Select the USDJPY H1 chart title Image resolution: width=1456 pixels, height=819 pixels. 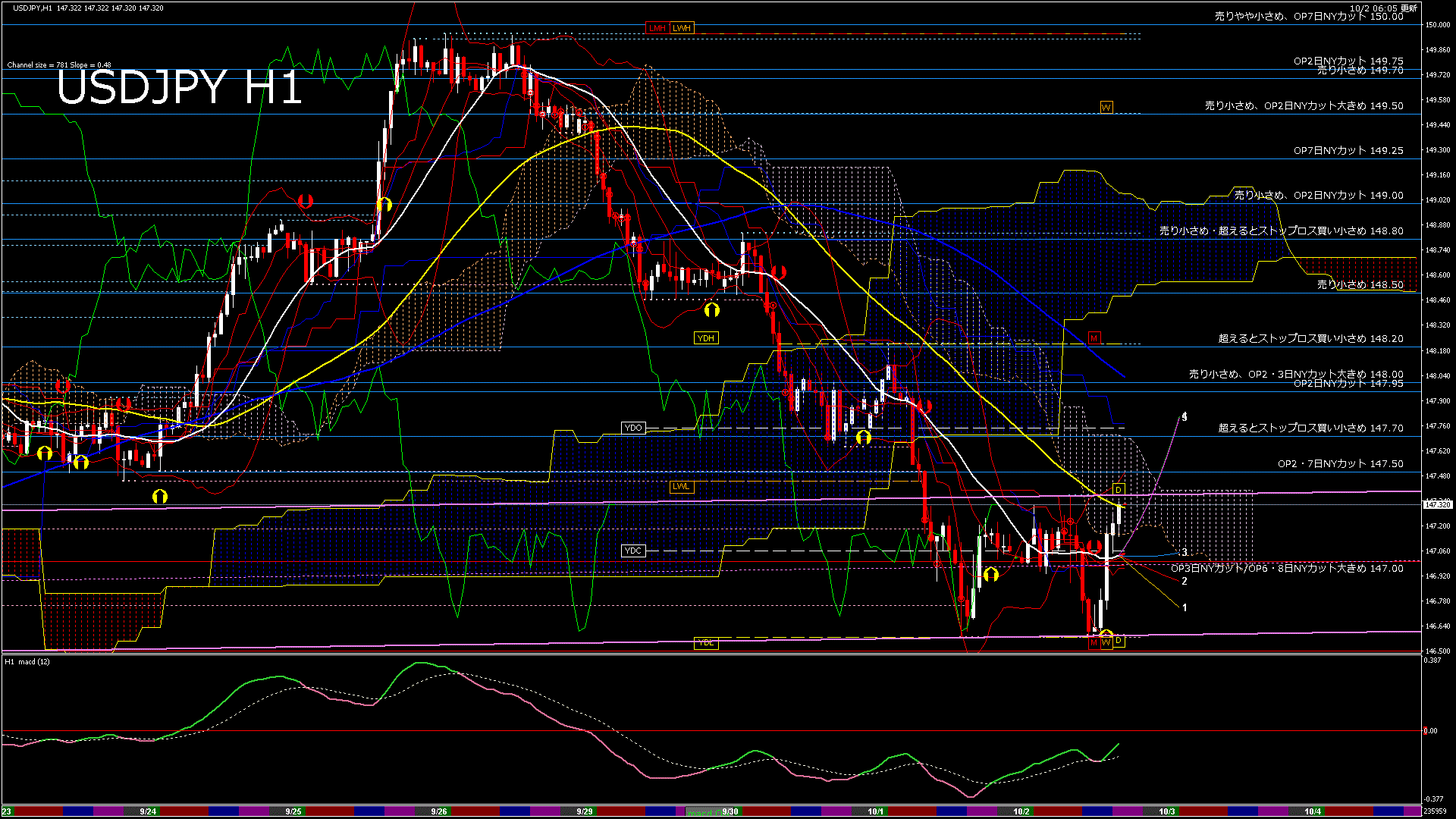tap(180, 87)
